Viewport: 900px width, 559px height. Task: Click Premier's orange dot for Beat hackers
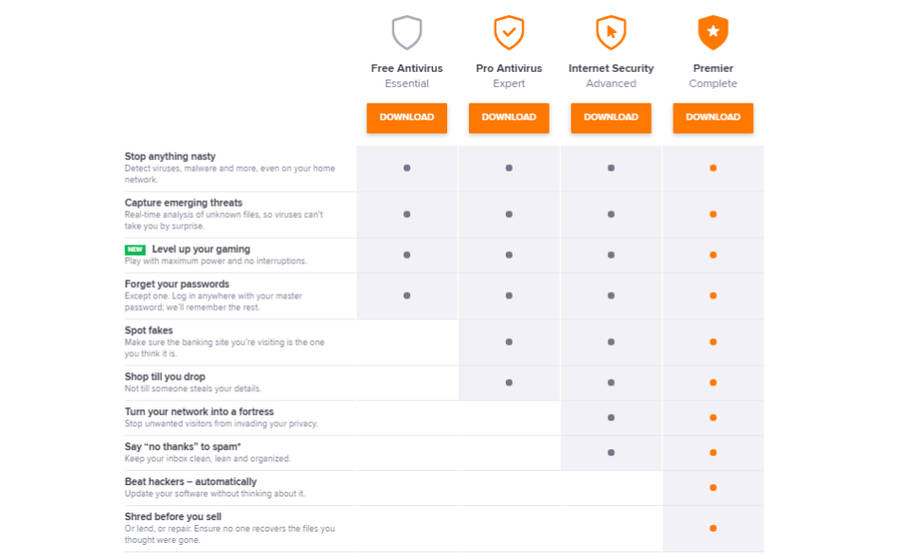(x=713, y=487)
